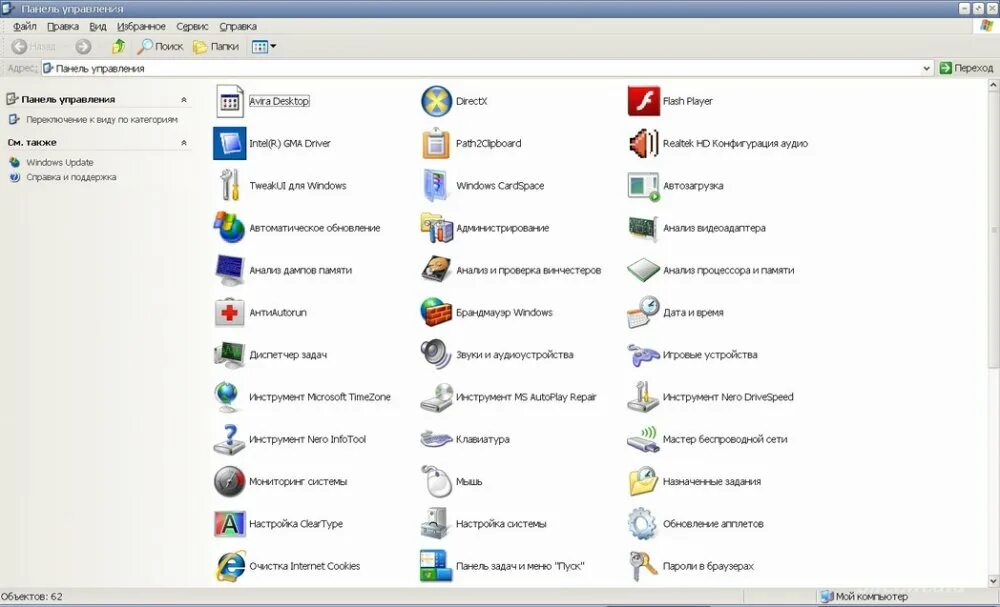
Task: Select the Path2Clipboard icon
Action: click(x=436, y=143)
